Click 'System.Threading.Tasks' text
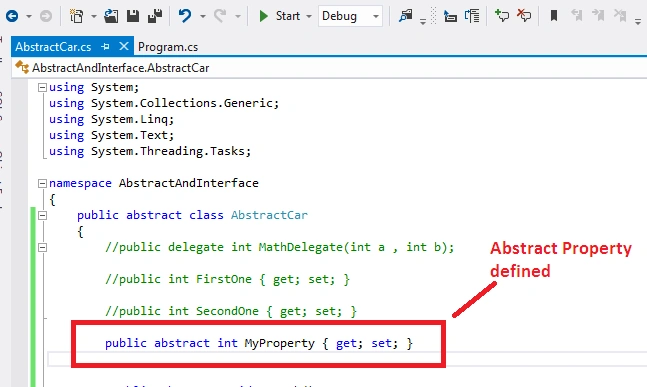The height and width of the screenshot is (387, 647). [168, 151]
